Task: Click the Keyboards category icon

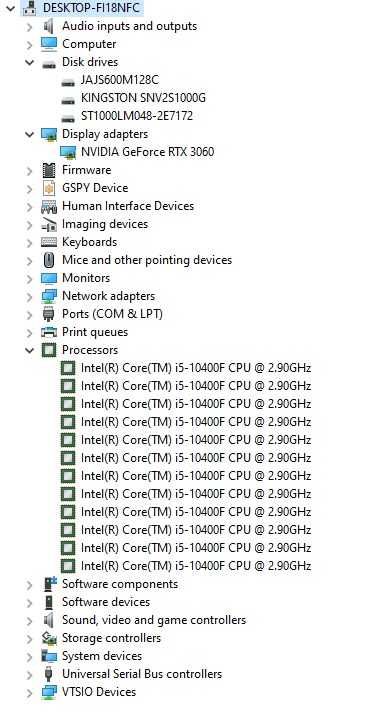Action: (x=49, y=242)
